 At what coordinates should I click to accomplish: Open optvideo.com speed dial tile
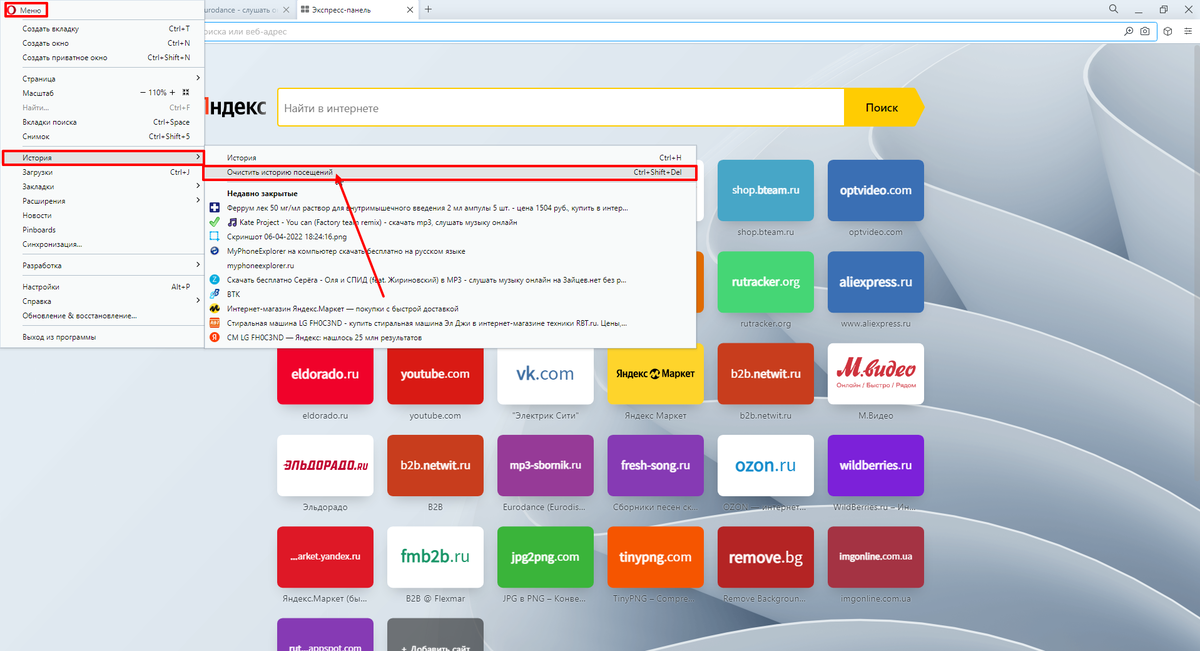(x=876, y=190)
